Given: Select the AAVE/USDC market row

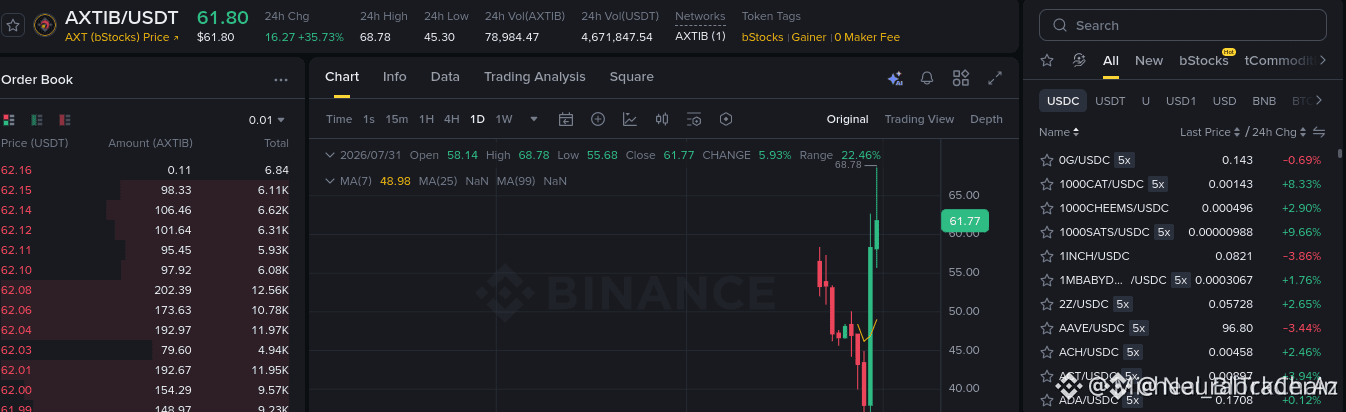Looking at the screenshot, I should click(x=1183, y=328).
